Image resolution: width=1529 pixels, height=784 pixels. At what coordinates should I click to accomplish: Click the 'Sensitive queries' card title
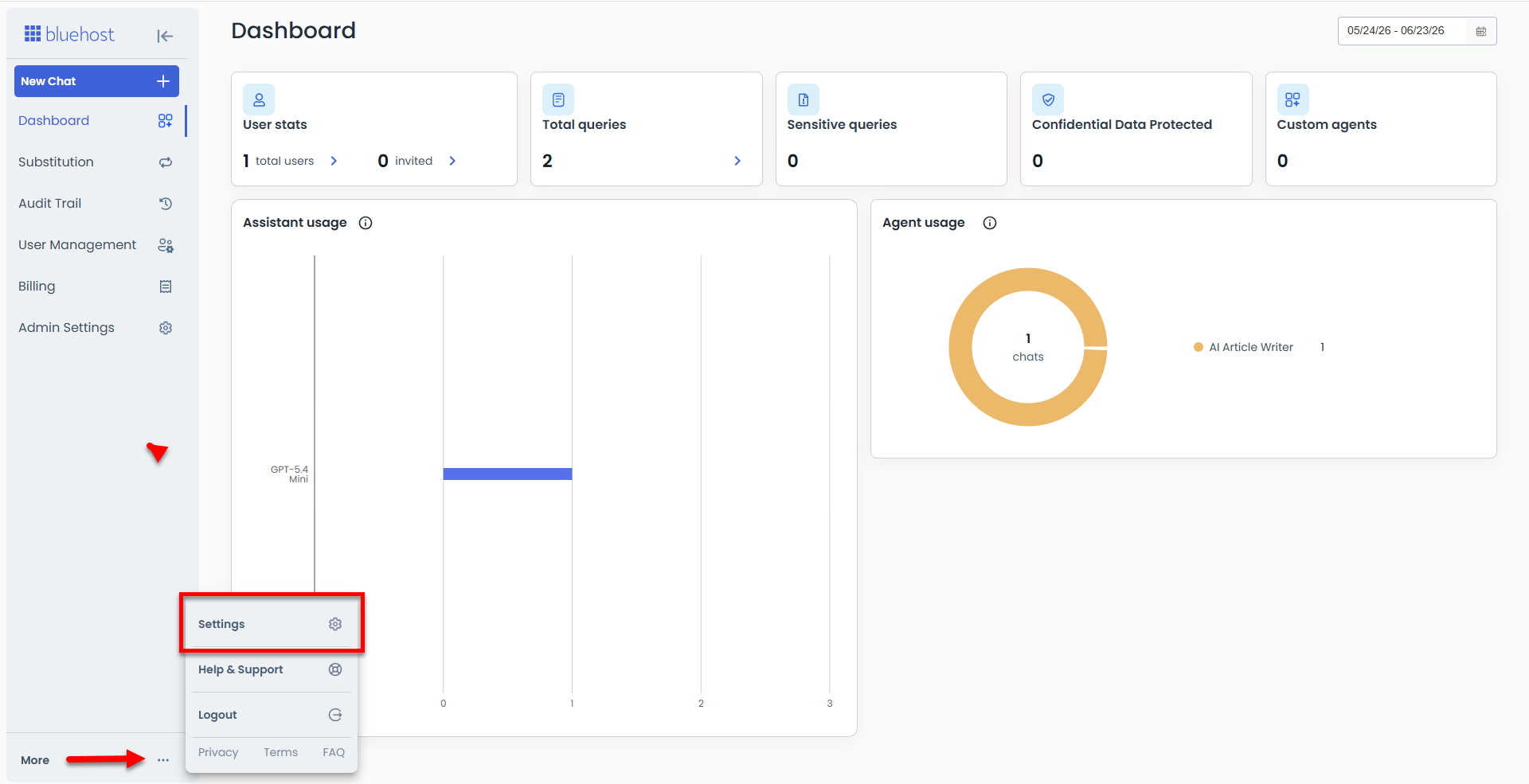coord(842,124)
